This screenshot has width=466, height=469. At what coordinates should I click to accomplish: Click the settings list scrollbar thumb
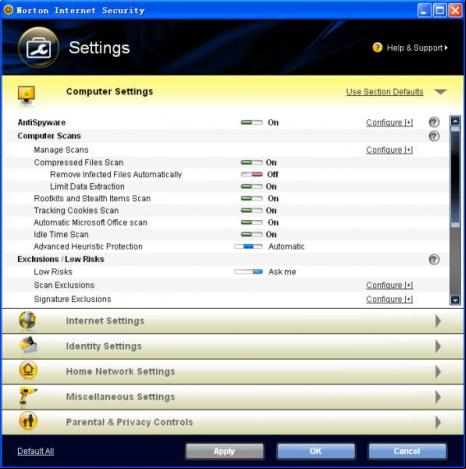(x=455, y=177)
